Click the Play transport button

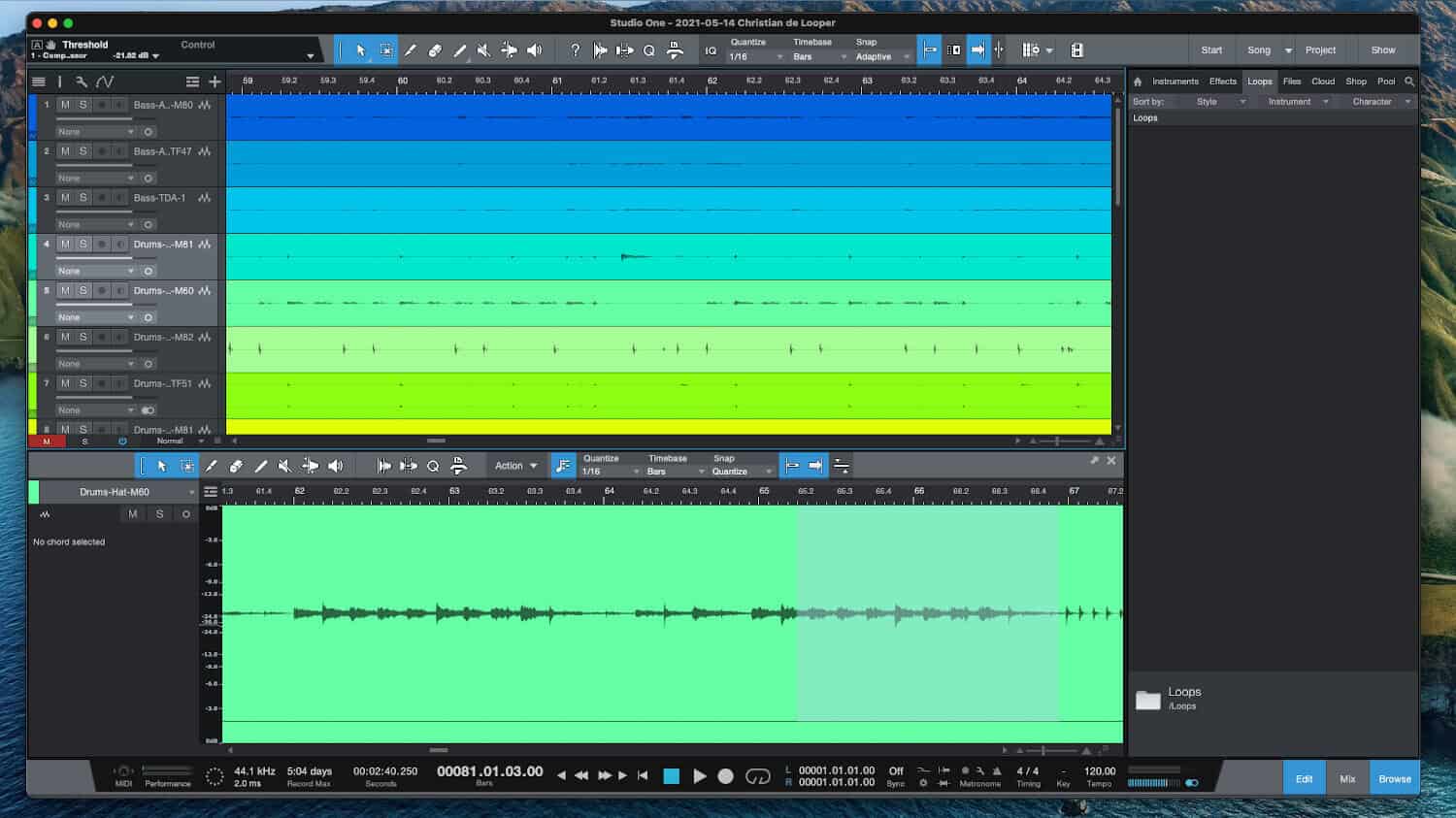pos(699,776)
